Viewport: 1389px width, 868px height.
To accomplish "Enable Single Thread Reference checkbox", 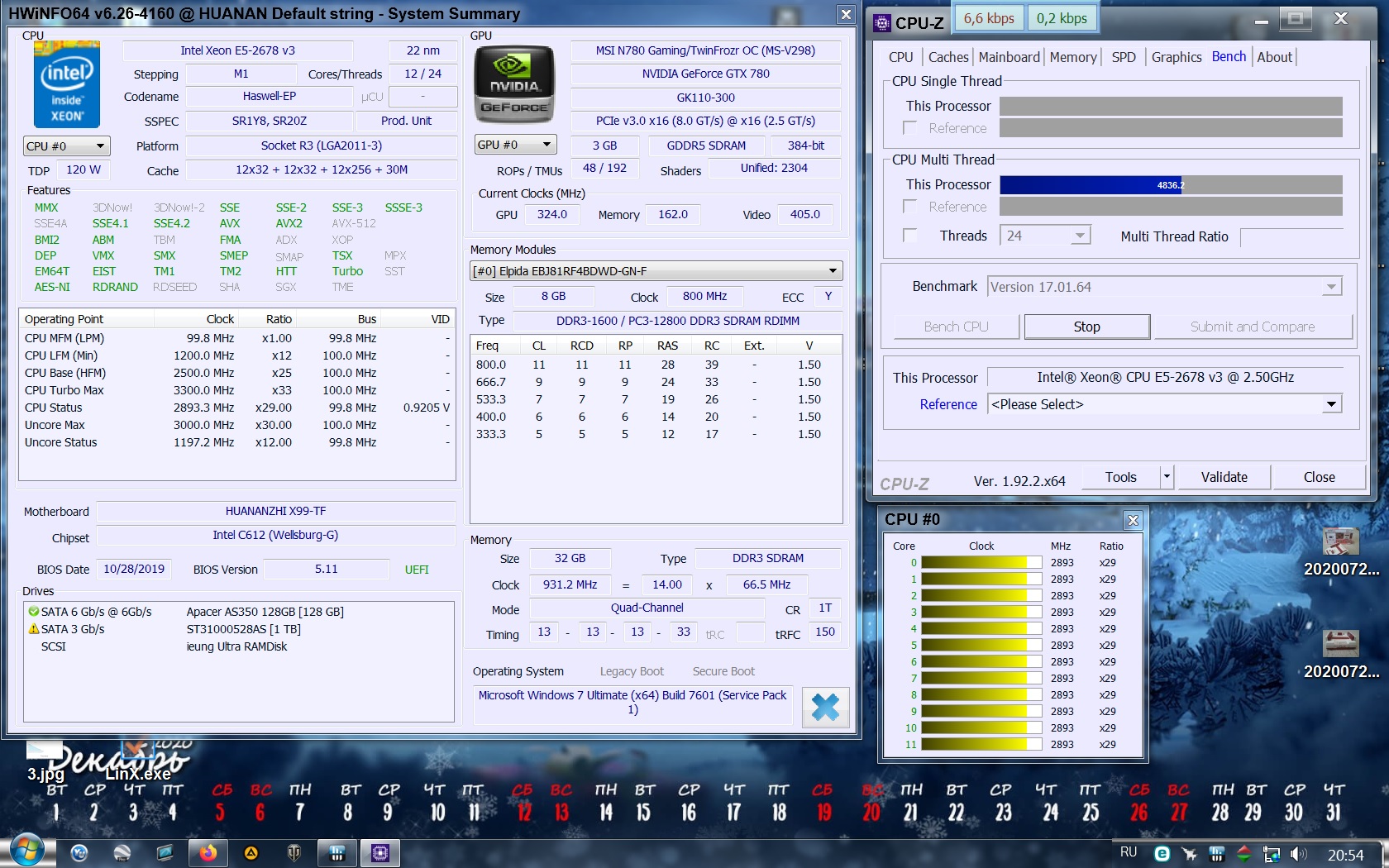I will 910,128.
